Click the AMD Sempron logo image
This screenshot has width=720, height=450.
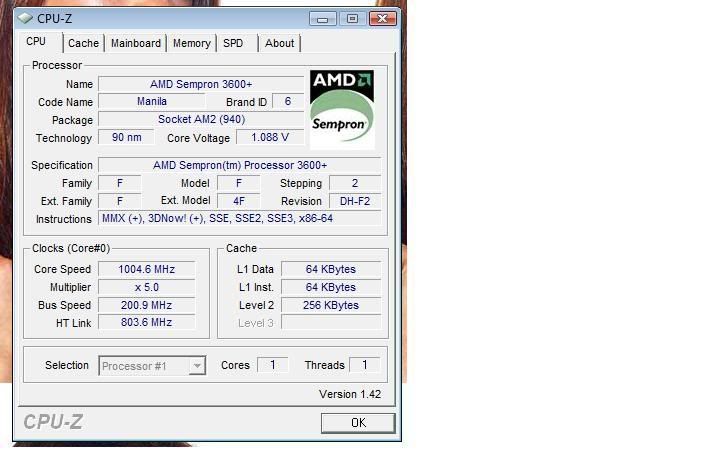pyautogui.click(x=342, y=109)
